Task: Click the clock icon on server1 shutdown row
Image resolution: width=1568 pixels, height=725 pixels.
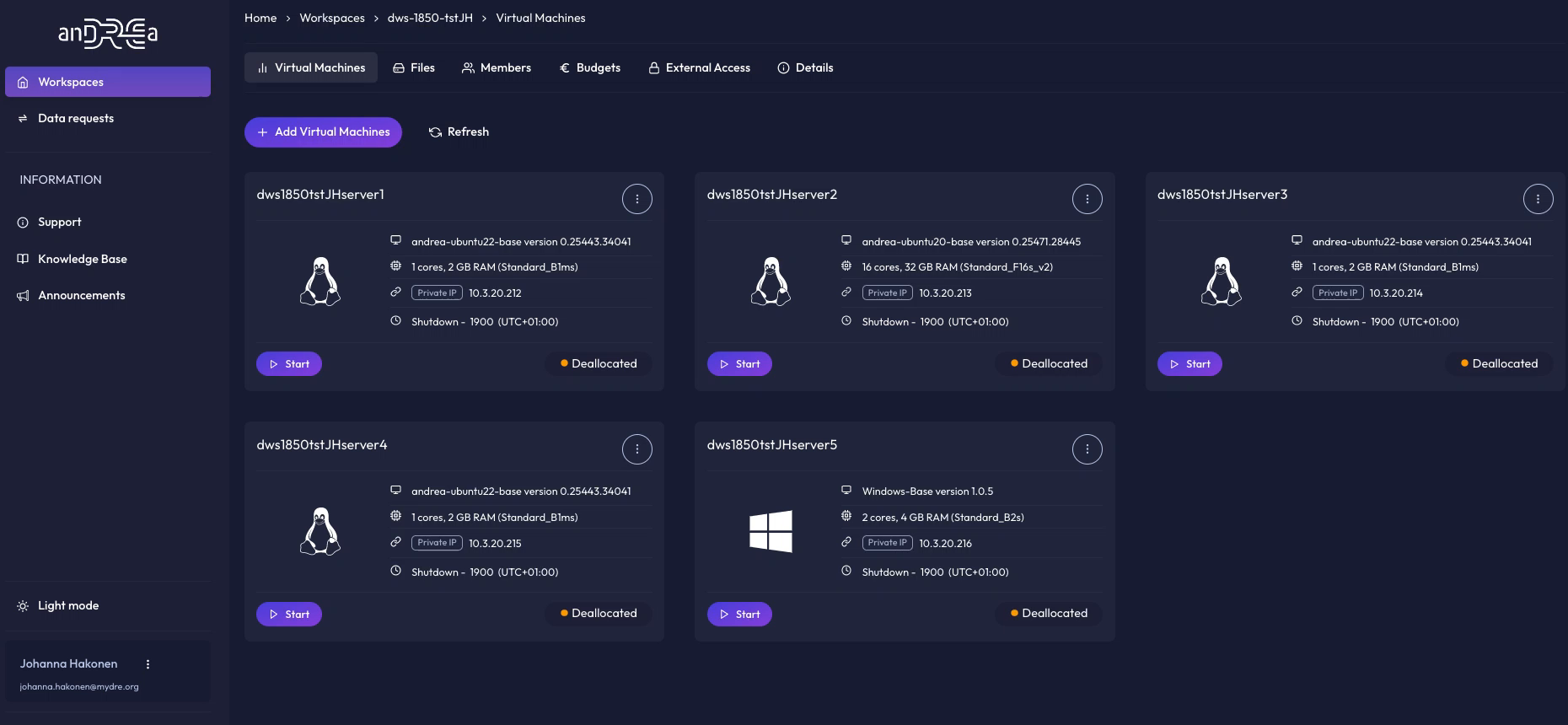Action: coord(395,320)
